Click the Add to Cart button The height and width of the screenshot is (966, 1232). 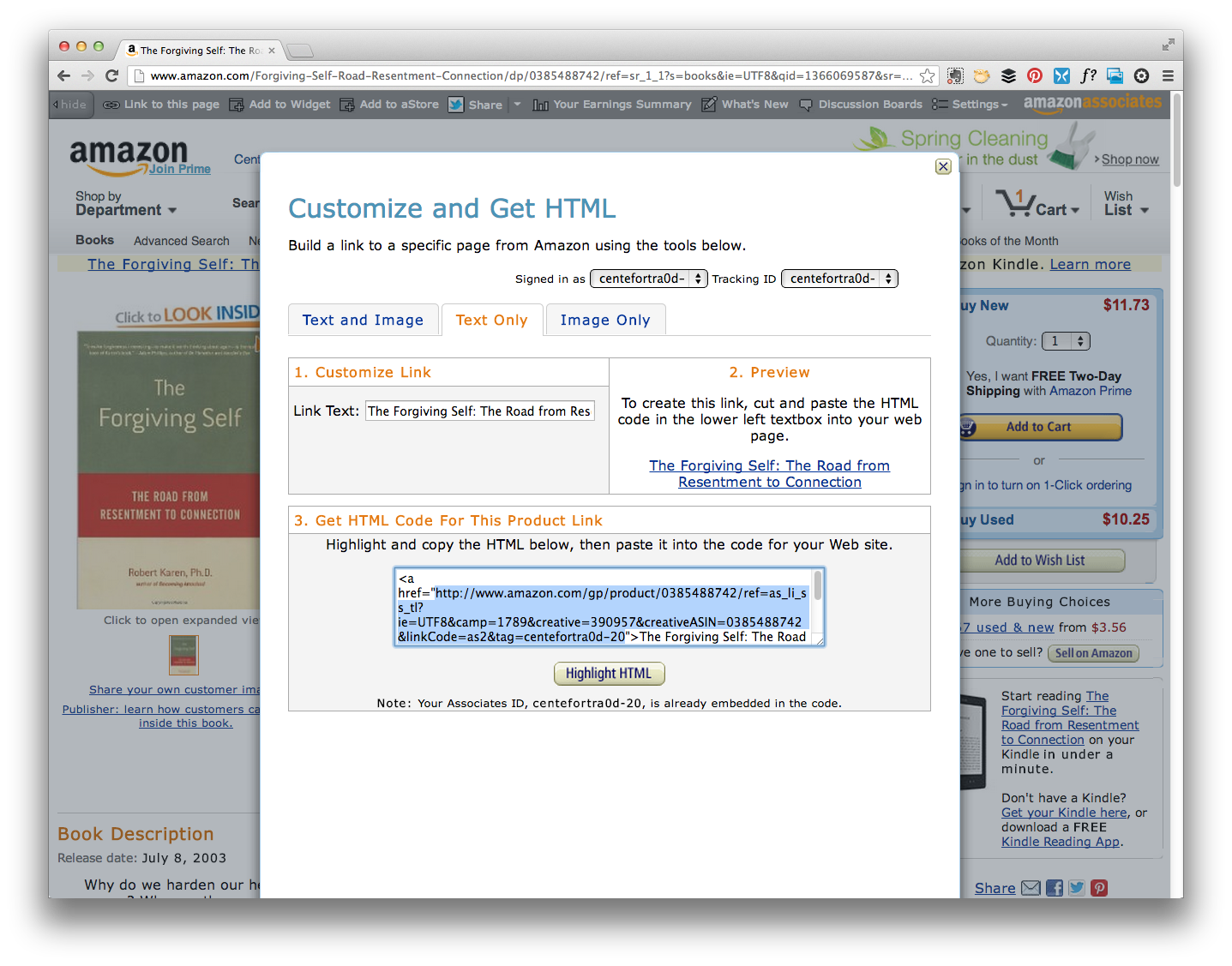[x=1039, y=427]
